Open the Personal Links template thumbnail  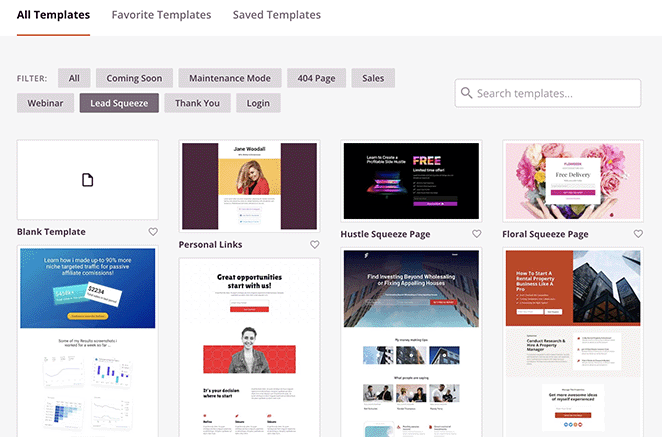[x=249, y=186]
